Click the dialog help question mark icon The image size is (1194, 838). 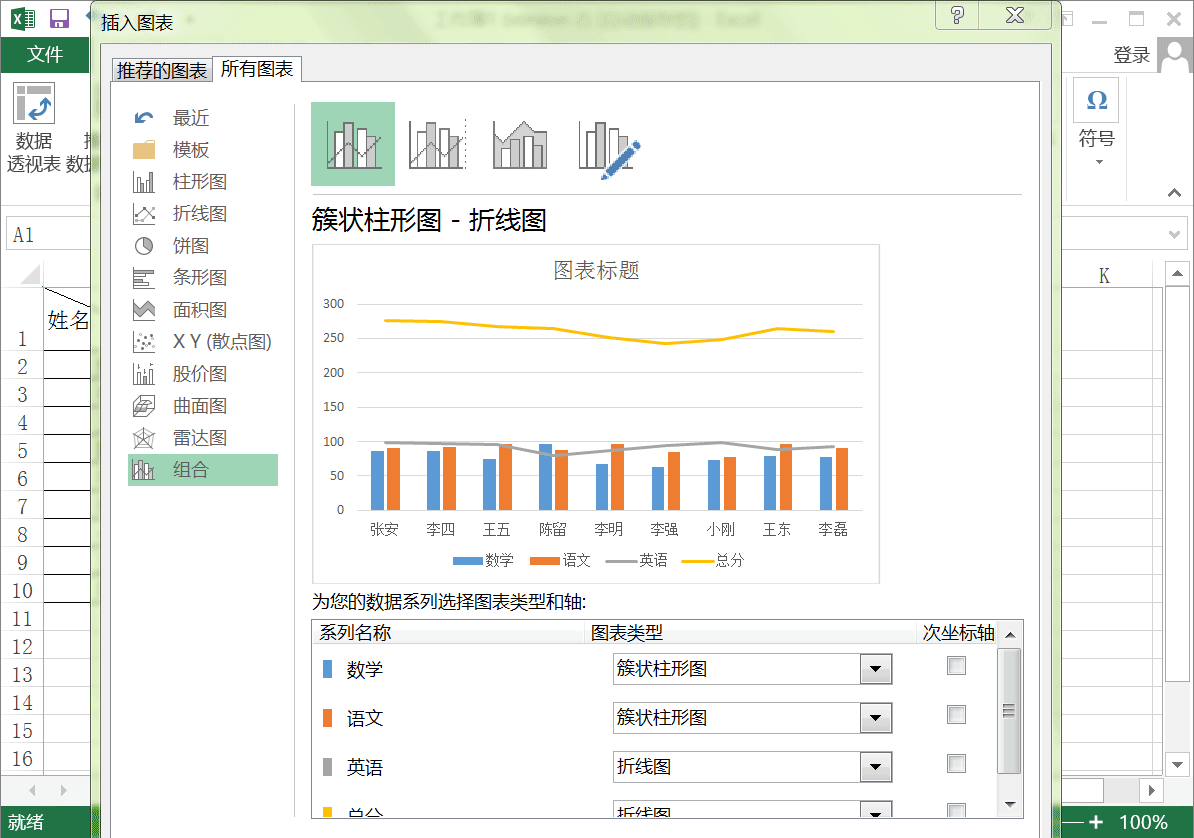pyautogui.click(x=957, y=14)
